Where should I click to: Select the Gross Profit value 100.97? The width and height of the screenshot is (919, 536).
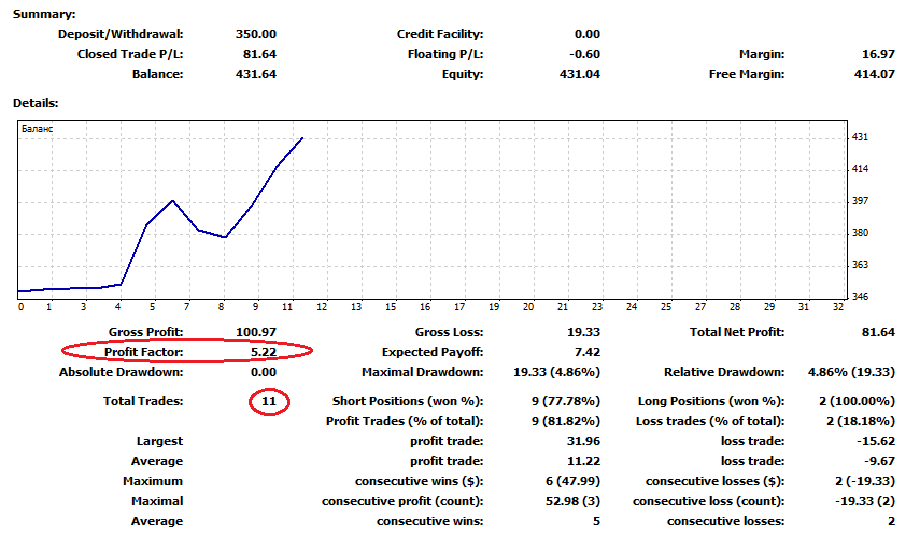(256, 332)
